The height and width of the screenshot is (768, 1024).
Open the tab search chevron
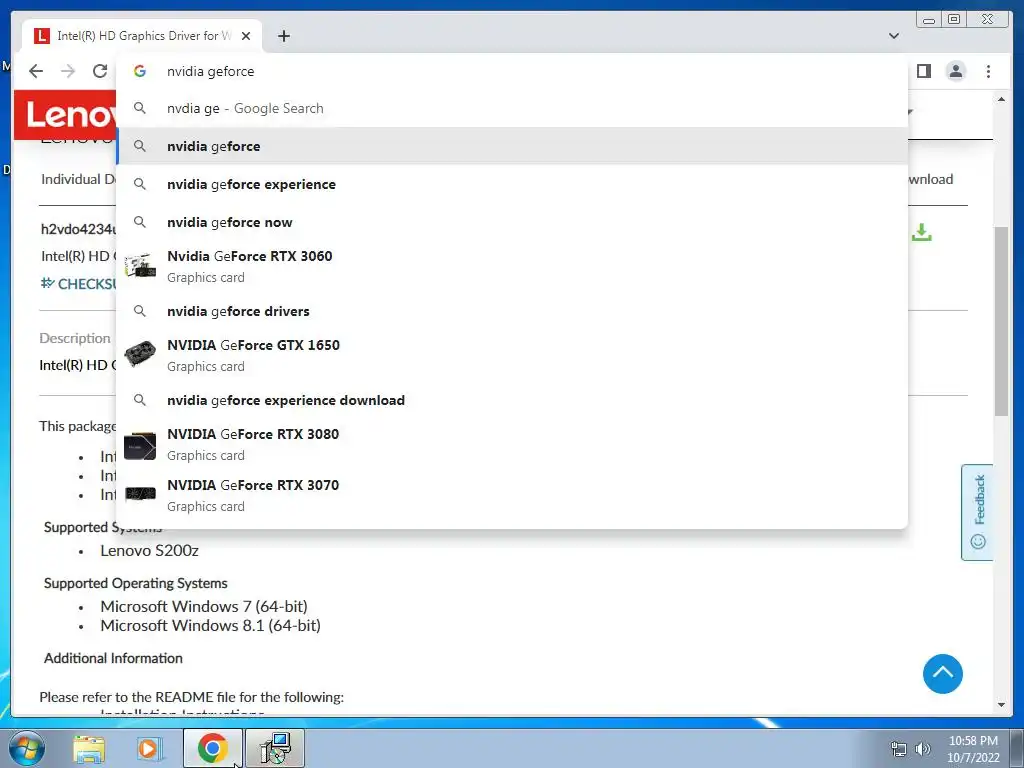(x=894, y=36)
